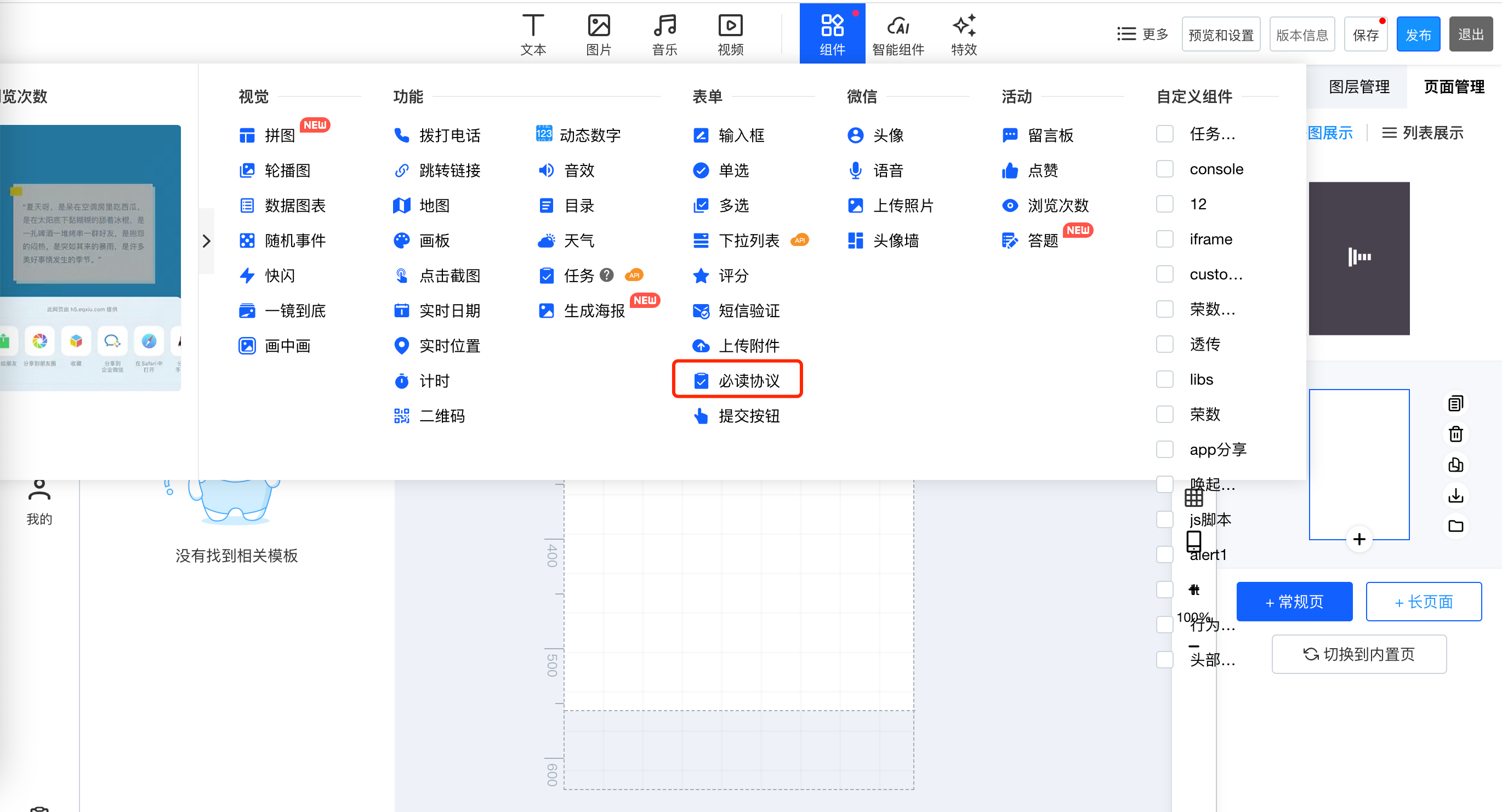
Task: Open the 智能组件 AI components tool
Action: [x=898, y=35]
